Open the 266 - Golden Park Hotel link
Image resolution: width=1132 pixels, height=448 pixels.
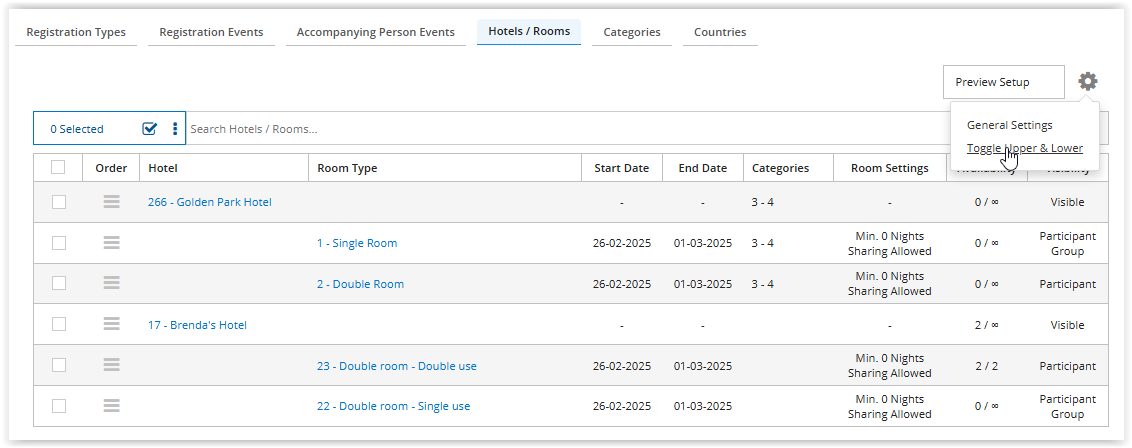click(210, 202)
